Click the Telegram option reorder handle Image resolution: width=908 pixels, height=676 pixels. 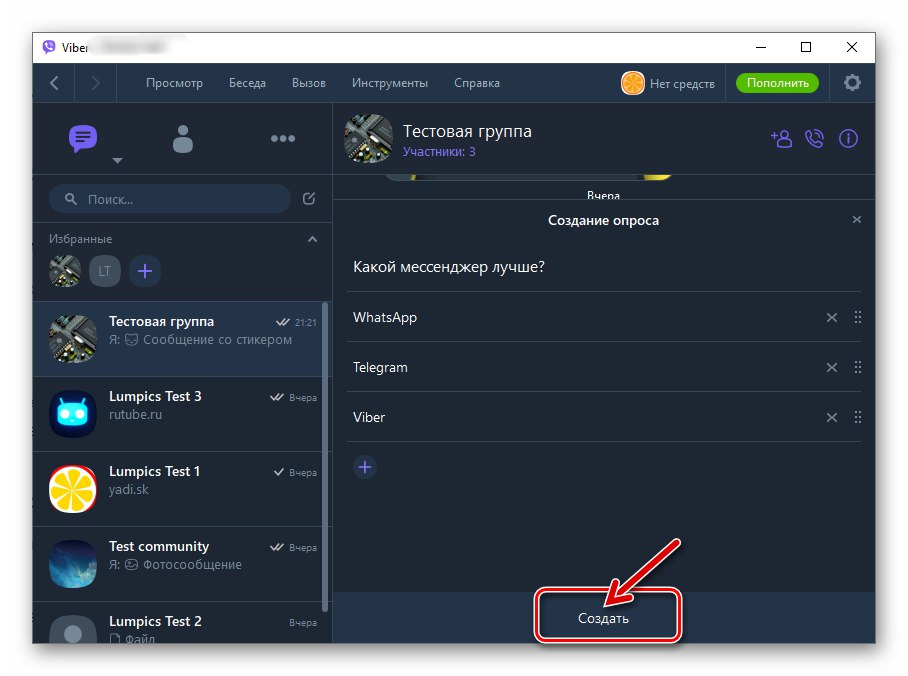point(858,367)
